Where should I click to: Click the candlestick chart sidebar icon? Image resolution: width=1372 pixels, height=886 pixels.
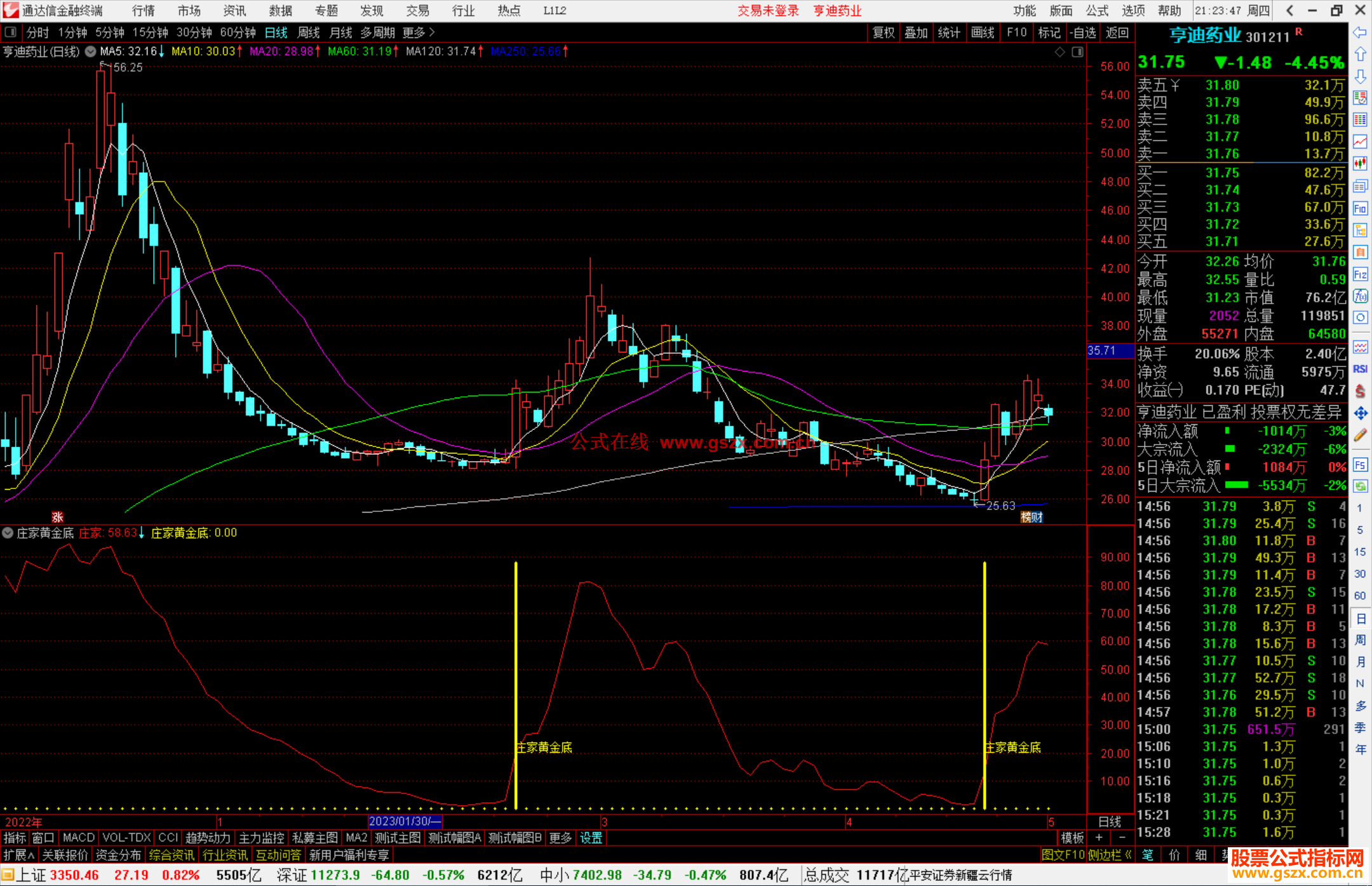click(x=1360, y=164)
